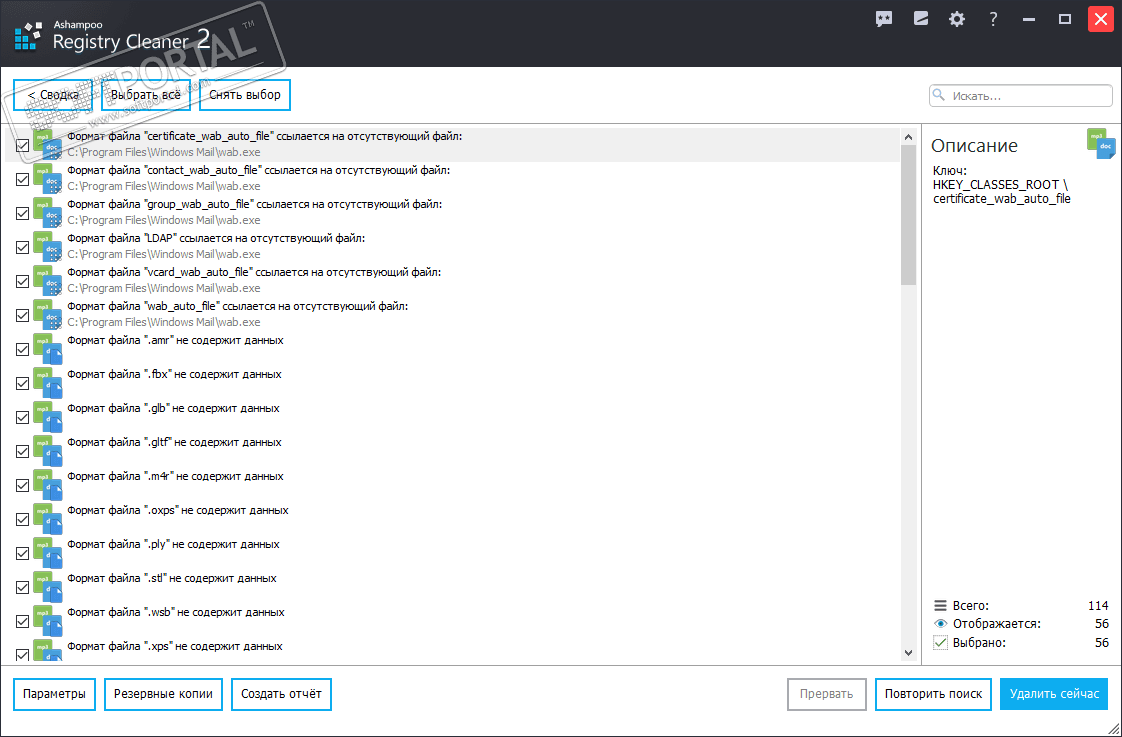This screenshot has height=737, width=1122.
Task: Click icon of "wab_auto_file" entry
Action: click(48, 315)
